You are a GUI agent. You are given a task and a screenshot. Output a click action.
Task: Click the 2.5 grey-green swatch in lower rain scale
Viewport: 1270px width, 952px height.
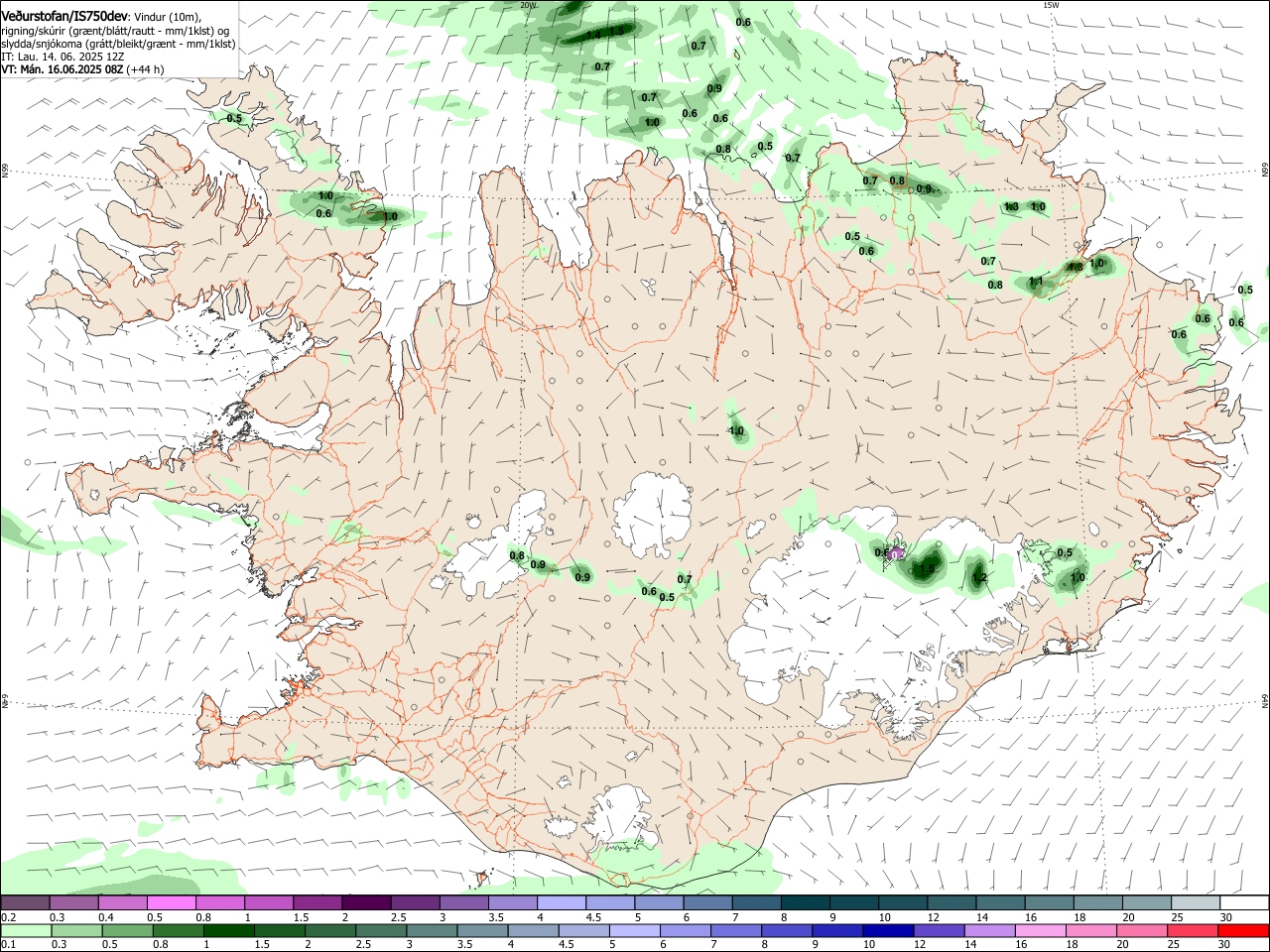(380, 931)
